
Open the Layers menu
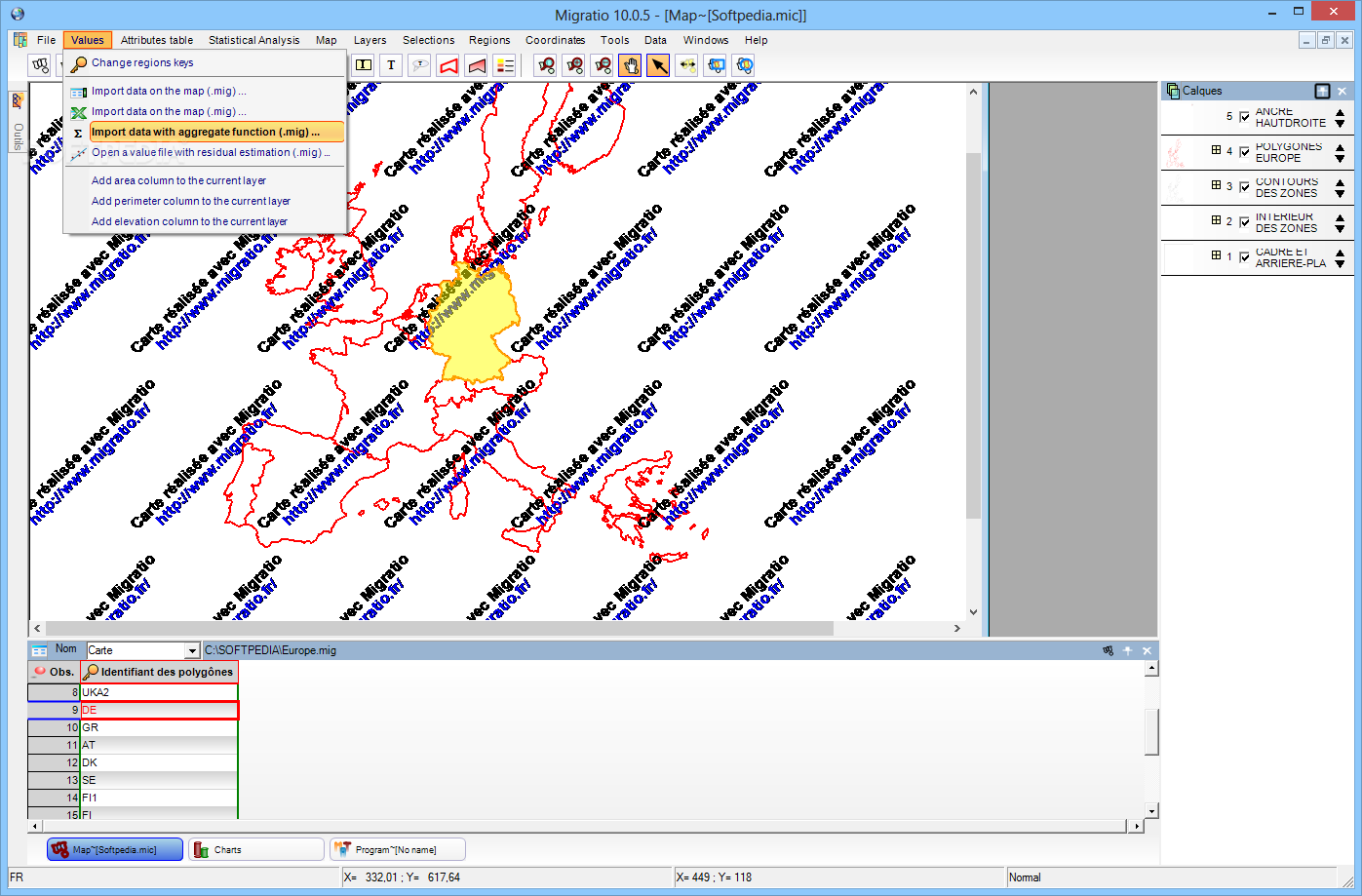(370, 40)
